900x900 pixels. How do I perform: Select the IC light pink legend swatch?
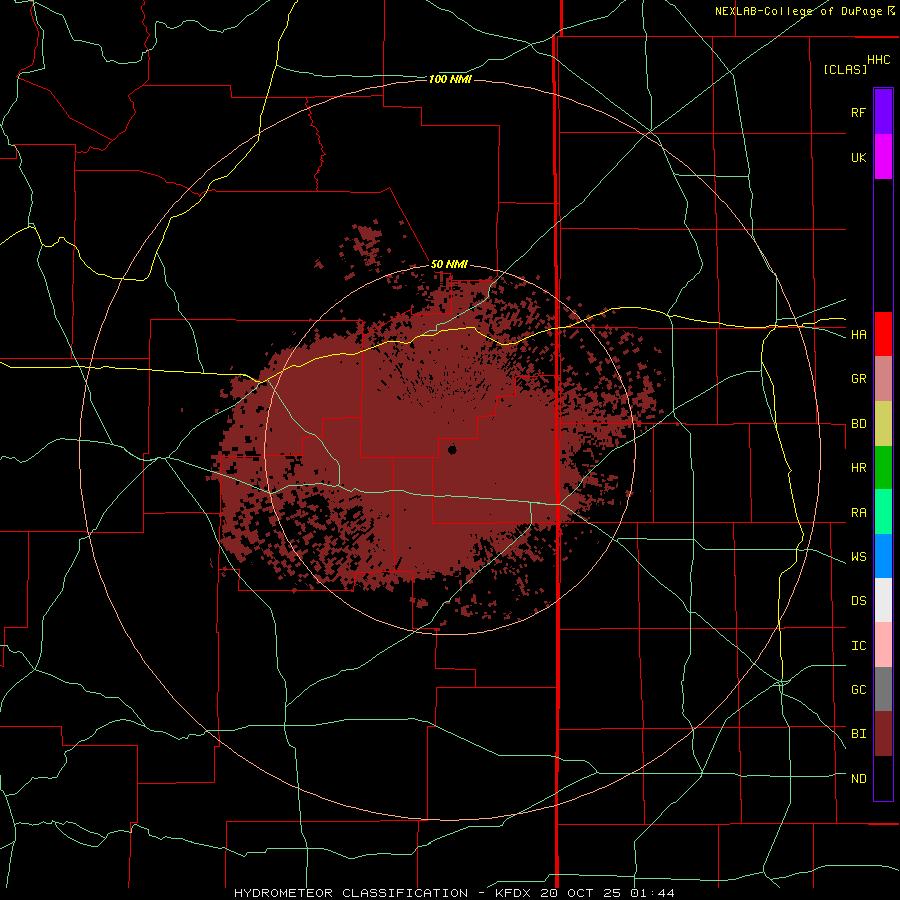pos(883,645)
